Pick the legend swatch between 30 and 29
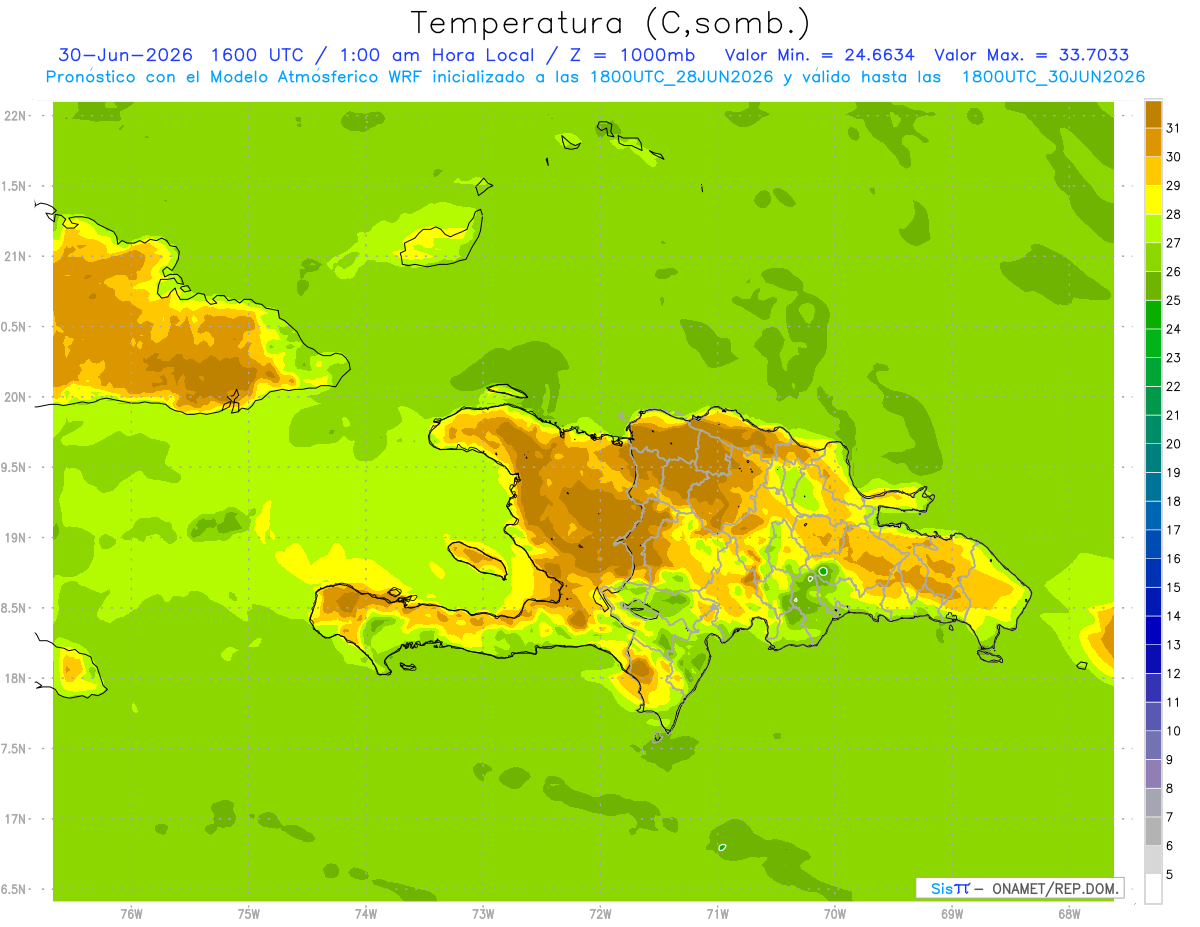The height and width of the screenshot is (927, 1200). [1153, 171]
